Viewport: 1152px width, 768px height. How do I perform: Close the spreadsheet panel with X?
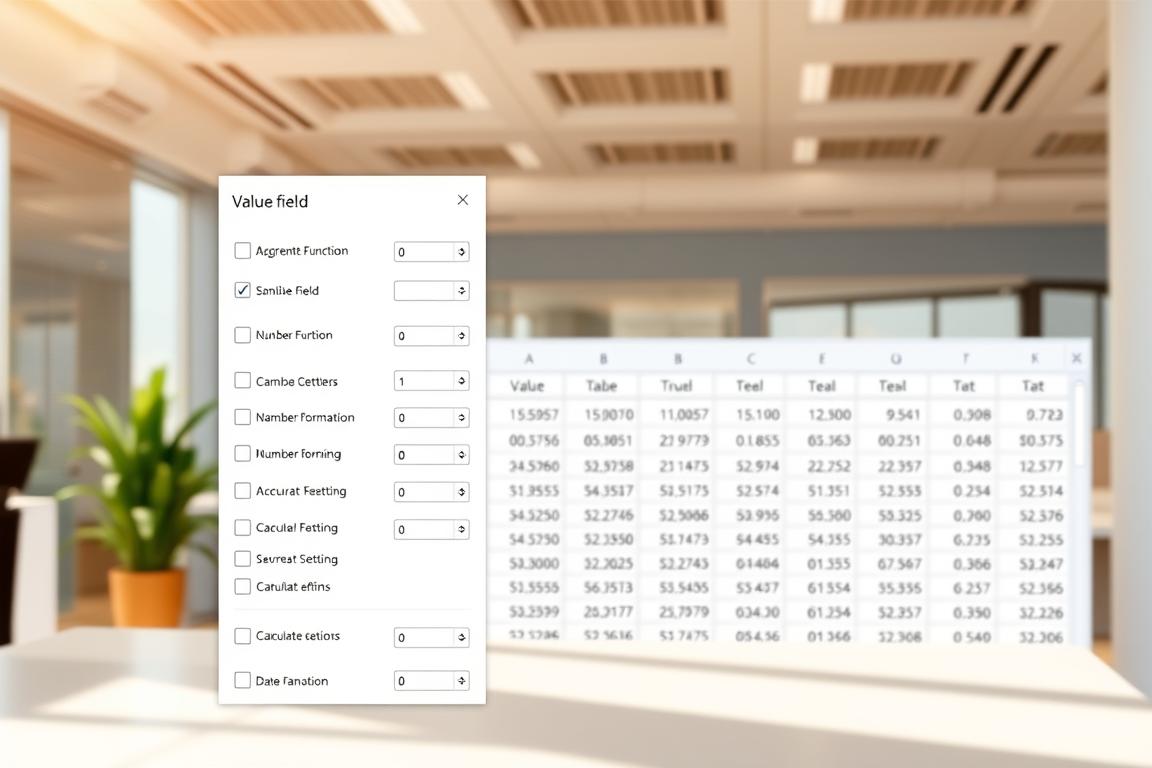(x=1076, y=358)
